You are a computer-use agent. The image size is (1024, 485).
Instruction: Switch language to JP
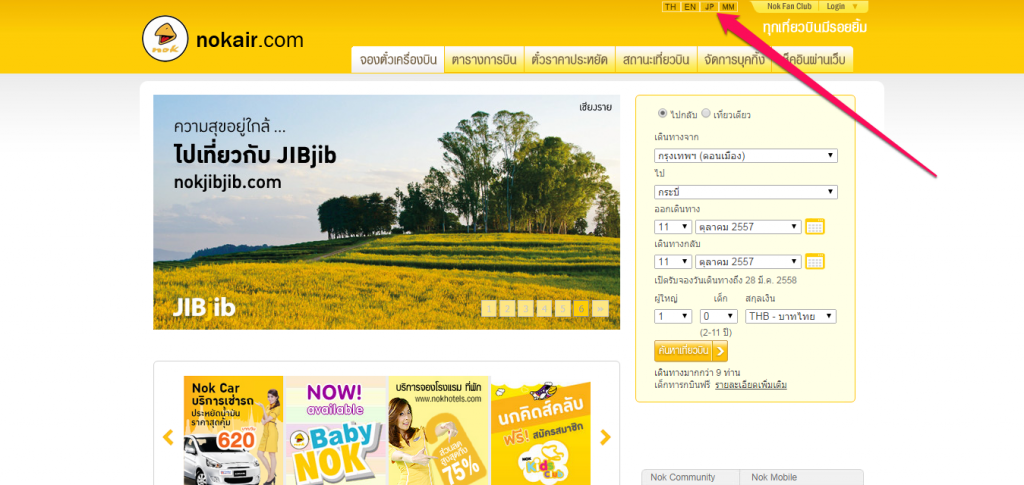coord(709,7)
